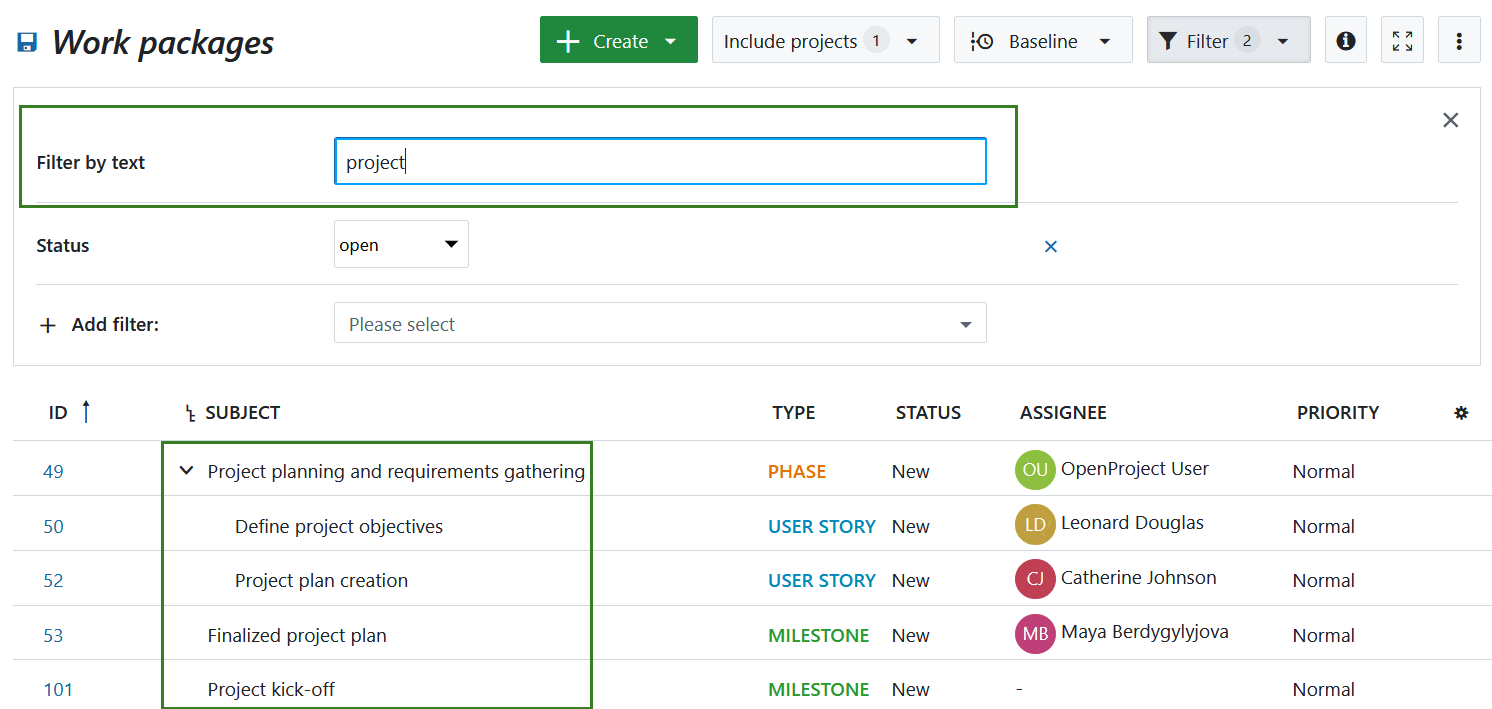Click the info icon in the toolbar
The image size is (1492, 709).
pos(1345,40)
